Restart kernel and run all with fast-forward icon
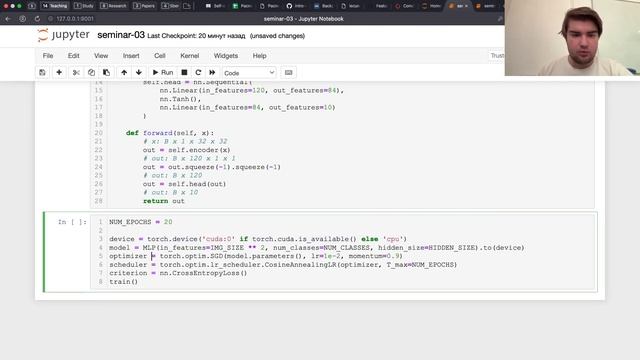The image size is (640, 360). [x=212, y=72]
